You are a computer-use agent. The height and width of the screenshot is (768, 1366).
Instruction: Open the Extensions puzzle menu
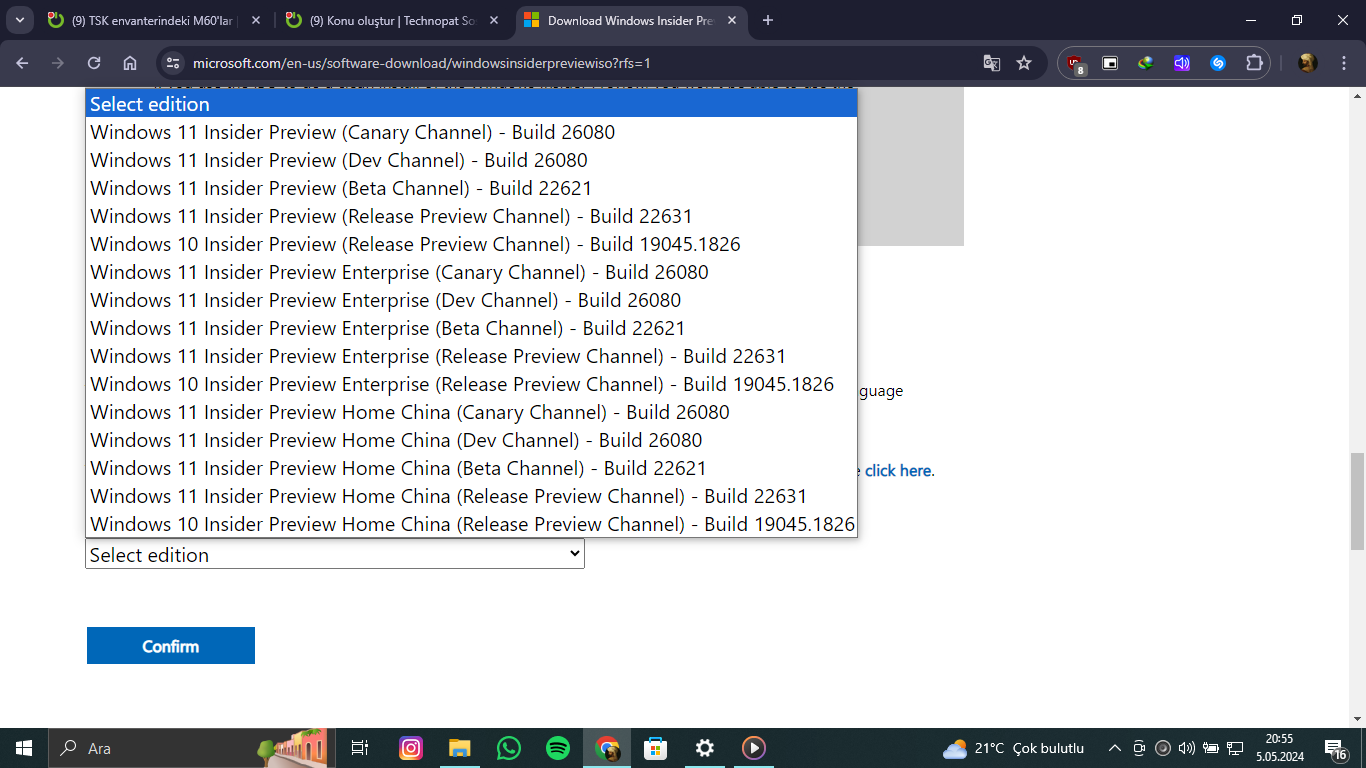coord(1254,63)
